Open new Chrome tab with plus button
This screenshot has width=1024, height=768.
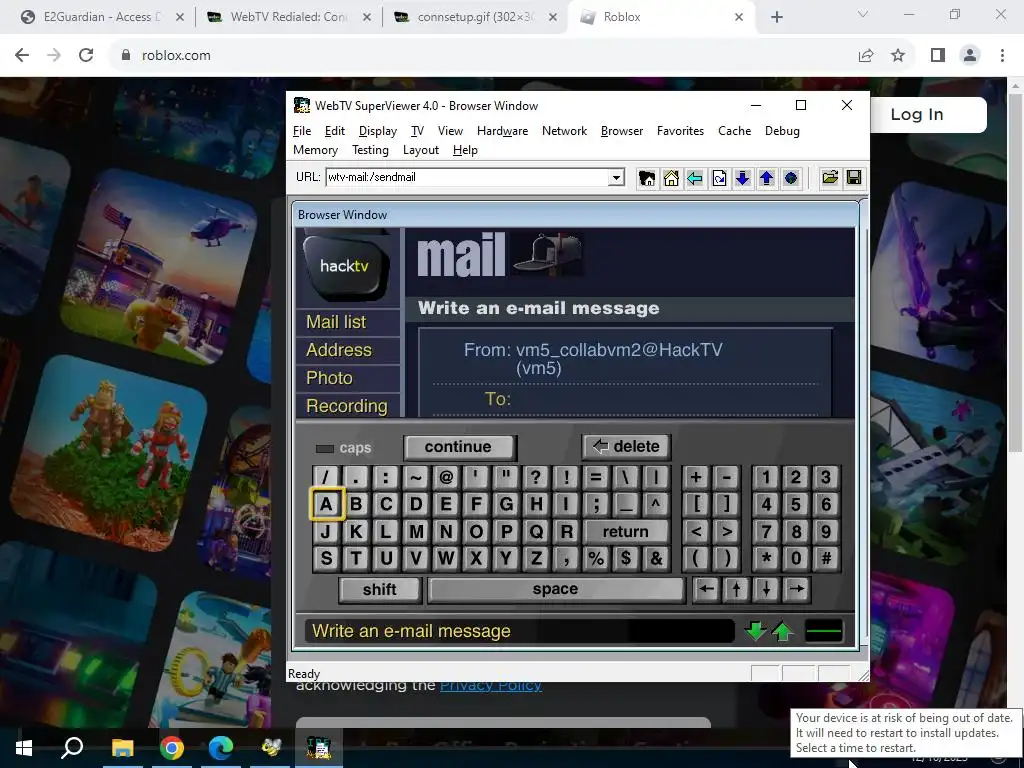click(x=776, y=17)
